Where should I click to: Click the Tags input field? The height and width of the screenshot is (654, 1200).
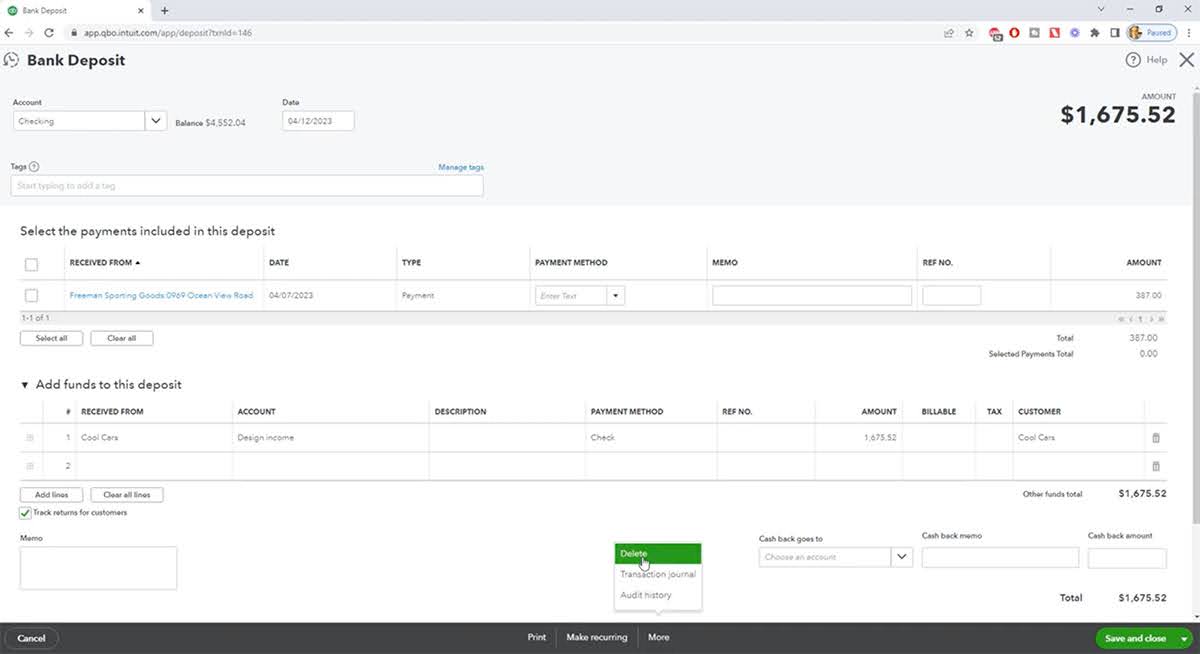coord(247,186)
